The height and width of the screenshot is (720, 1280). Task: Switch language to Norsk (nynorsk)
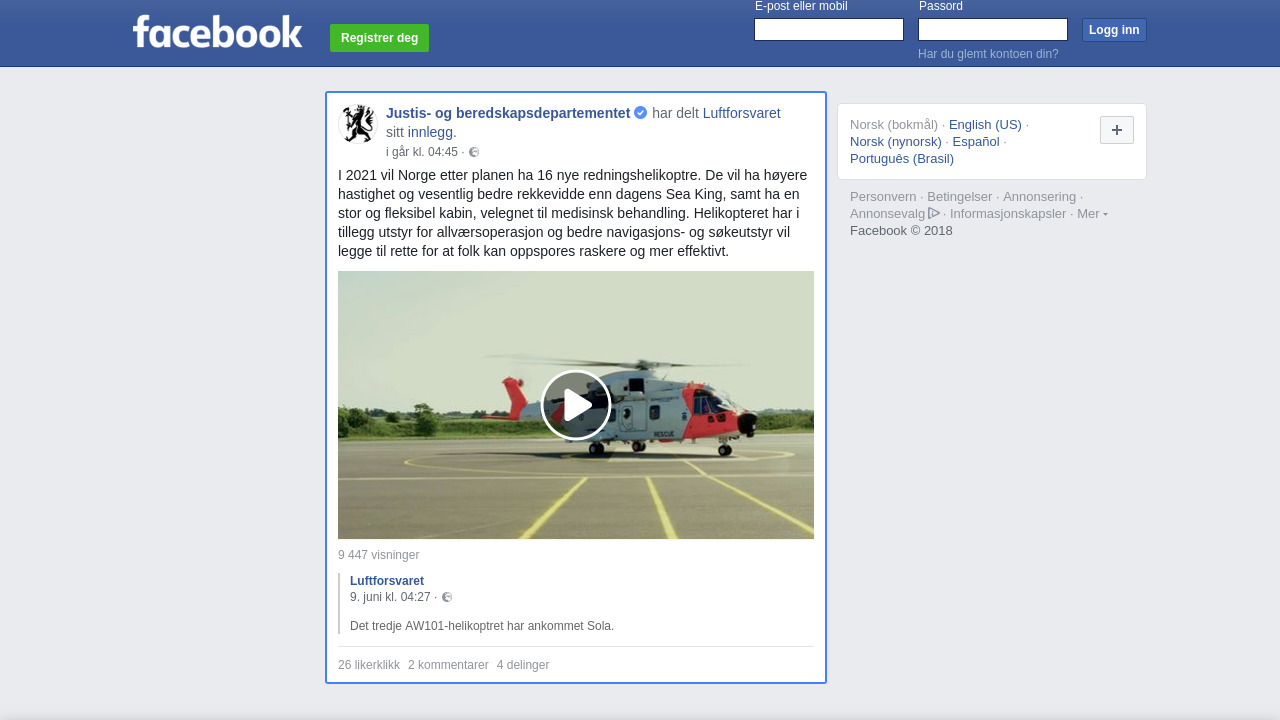(896, 142)
